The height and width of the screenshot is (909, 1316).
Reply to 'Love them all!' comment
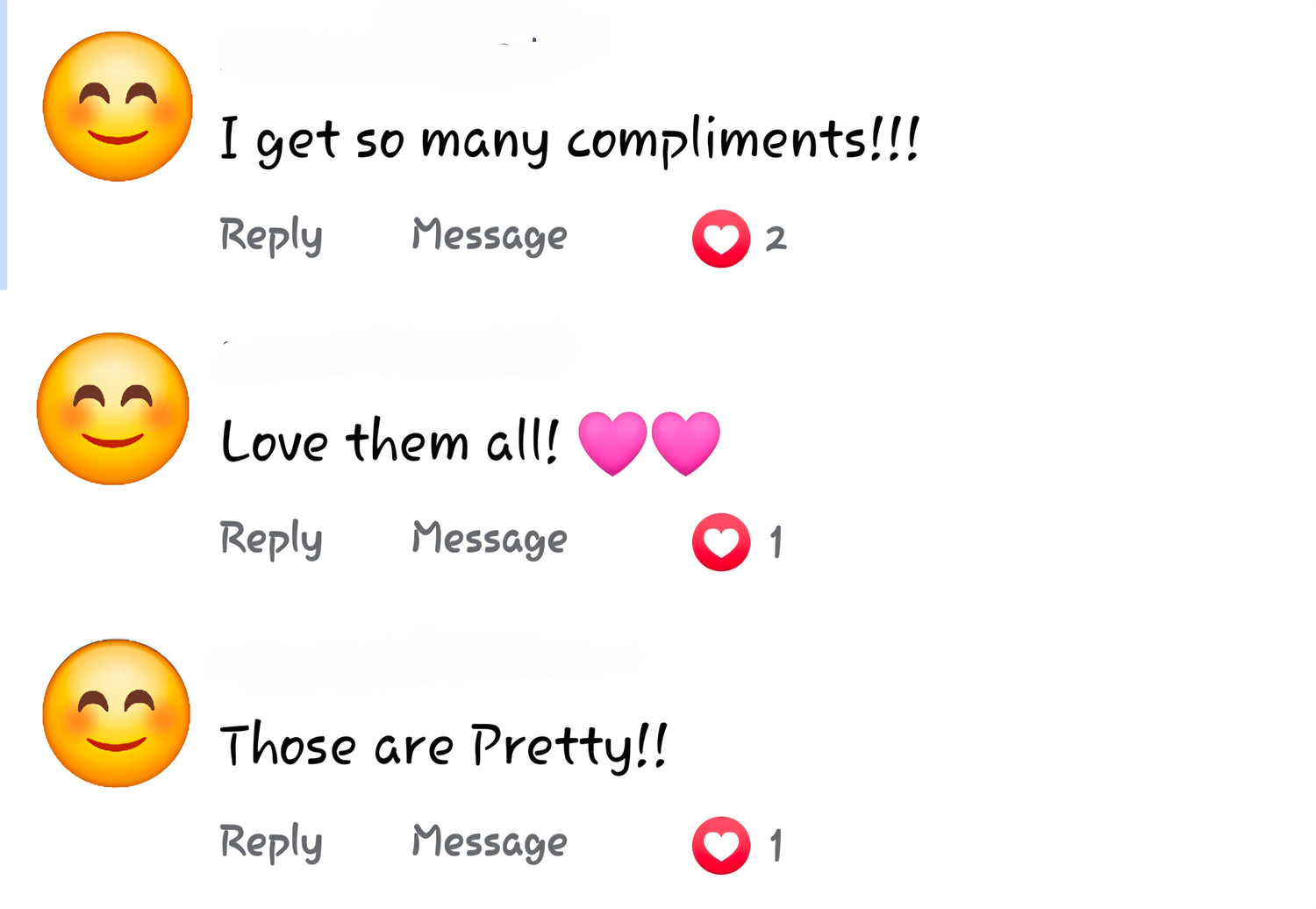[271, 540]
